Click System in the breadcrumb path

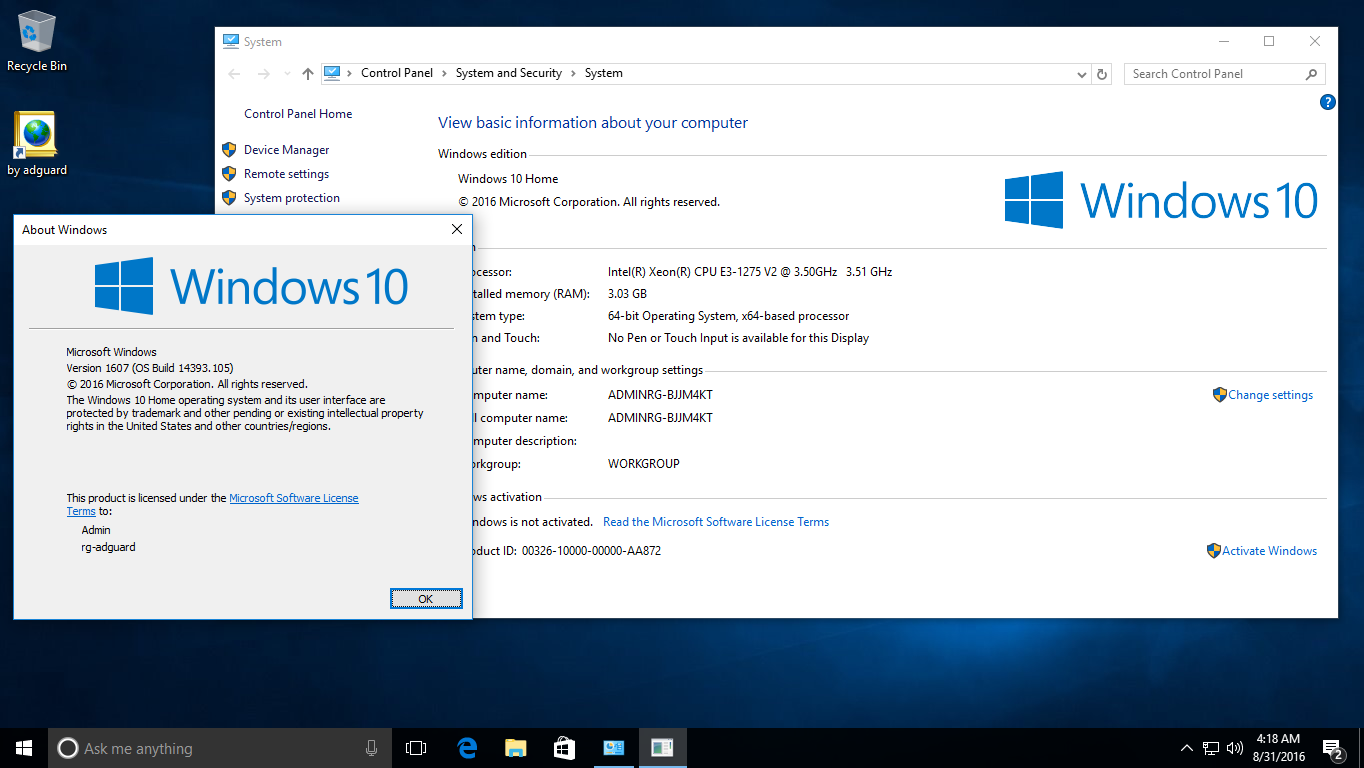point(604,73)
